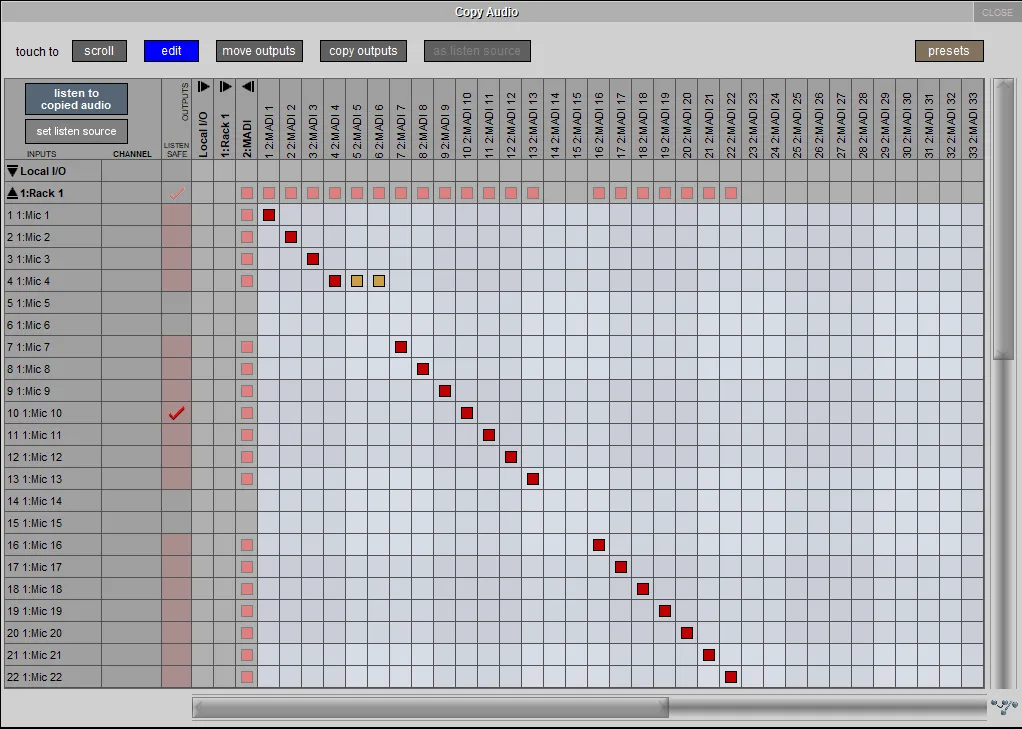Toggle listen safe check for 1:Rack 1
This screenshot has width=1022, height=729.
pos(177,193)
